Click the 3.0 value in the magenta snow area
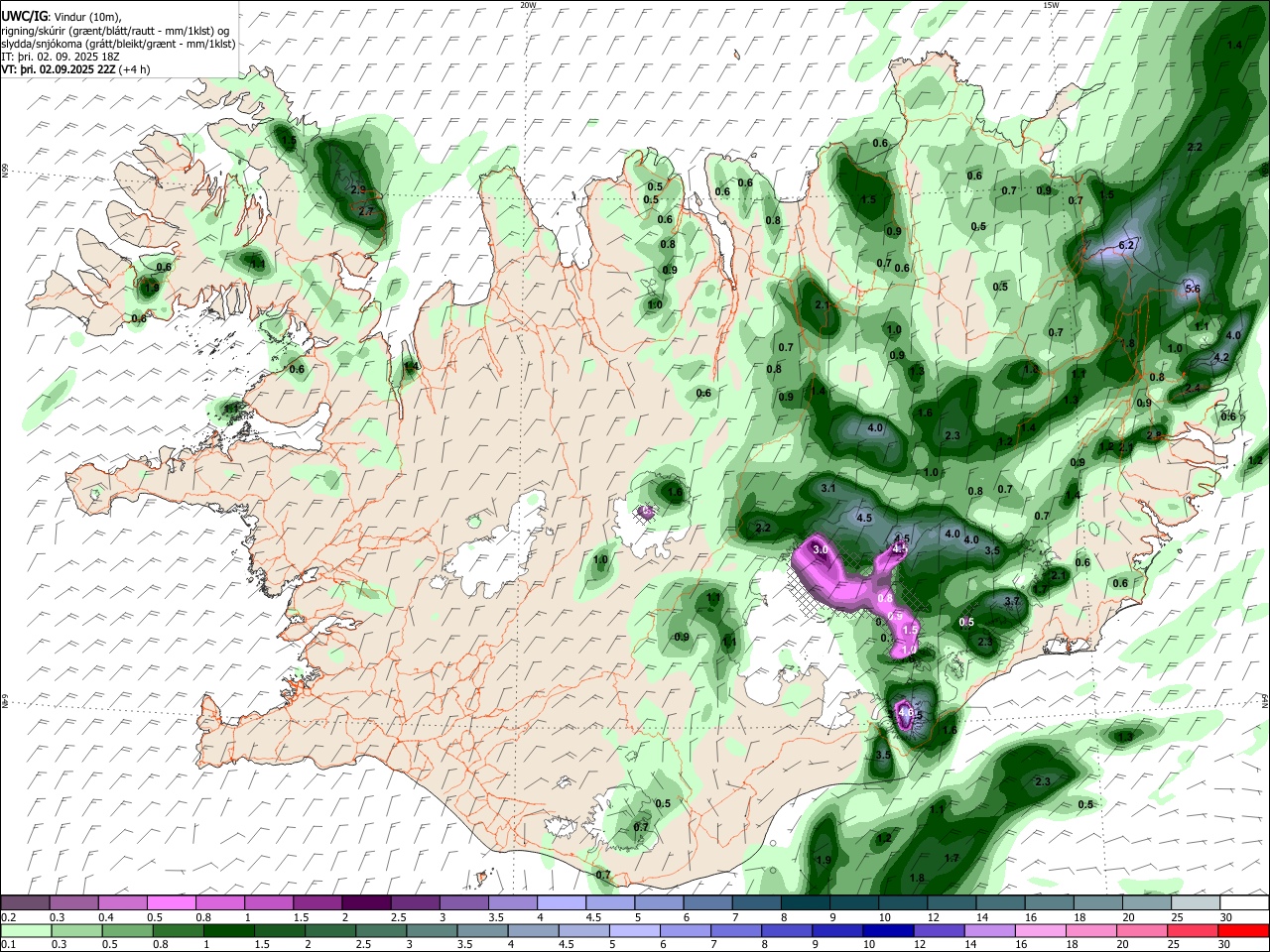Screen dimensions: 1270x952 pyautogui.click(x=820, y=549)
